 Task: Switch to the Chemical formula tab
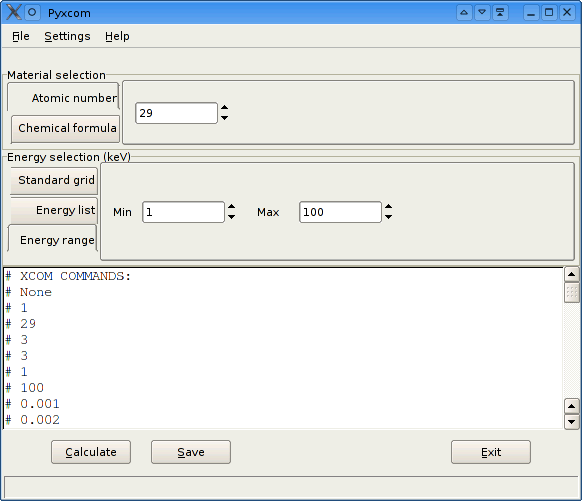pos(65,128)
